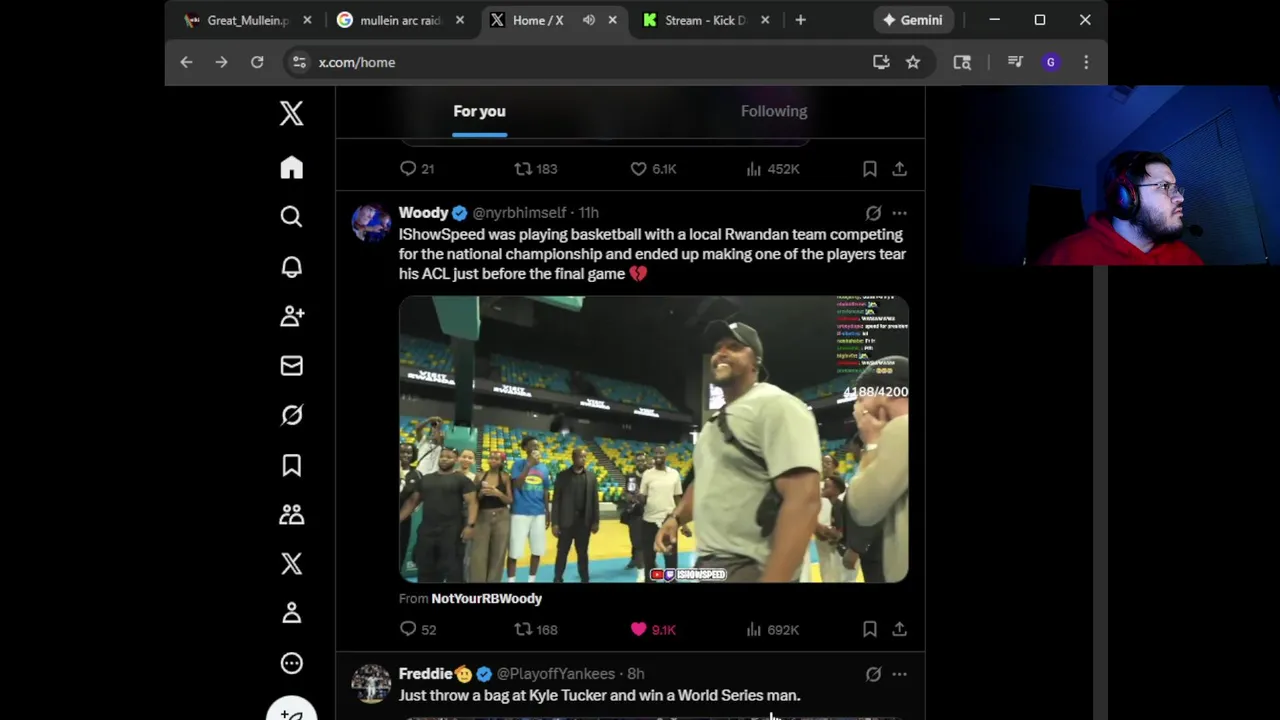
Task: Unlike Woody's post with 9.1K likes
Action: [x=653, y=629]
